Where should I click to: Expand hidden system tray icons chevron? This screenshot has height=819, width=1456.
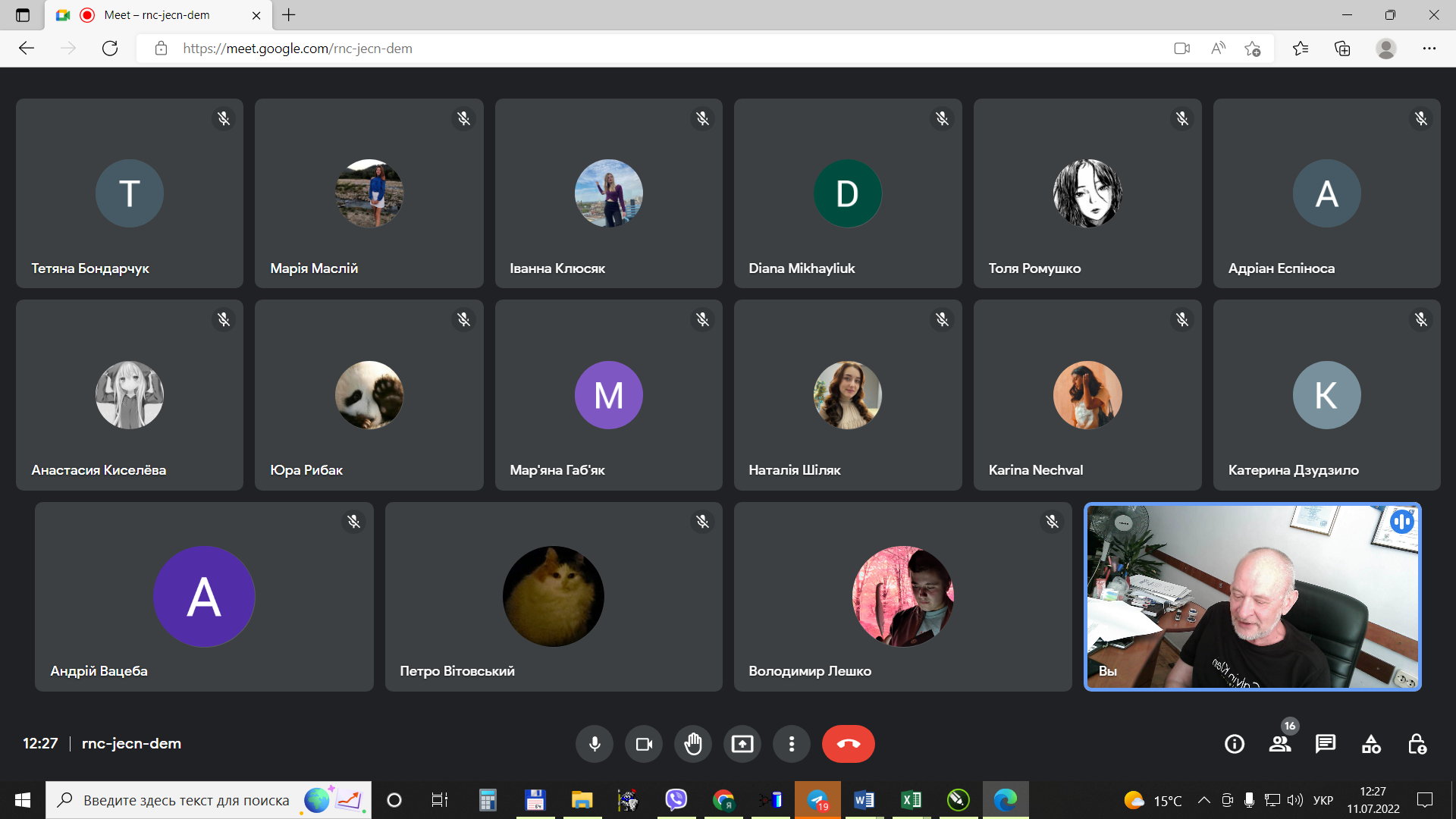pos(1203,800)
